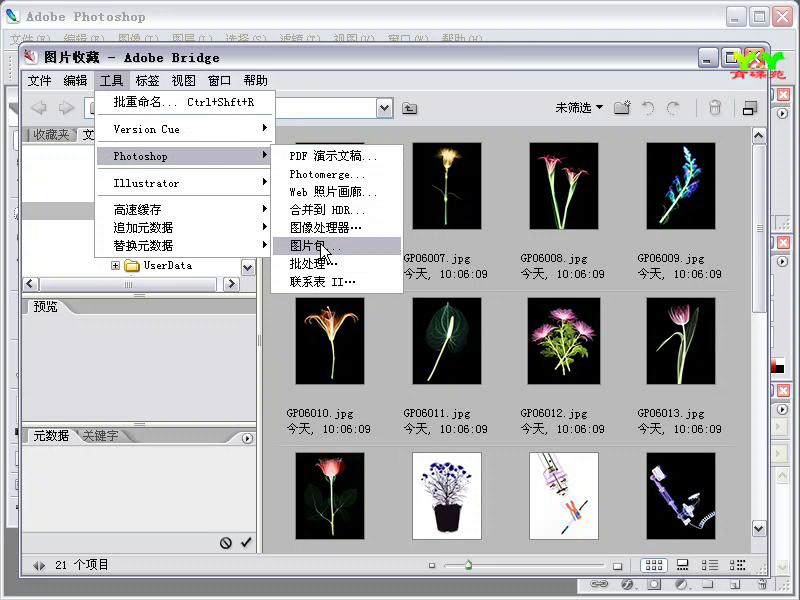Expand the Version Cue submenu
This screenshot has height=600, width=800.
[x=186, y=129]
